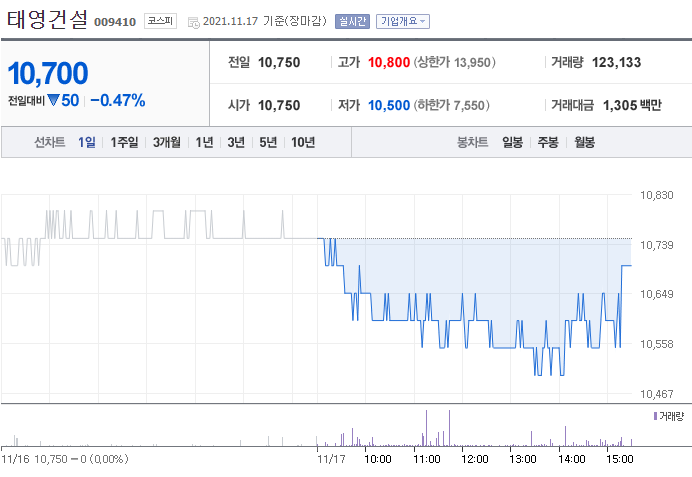Click the 하한가 7,550 text

(451, 105)
